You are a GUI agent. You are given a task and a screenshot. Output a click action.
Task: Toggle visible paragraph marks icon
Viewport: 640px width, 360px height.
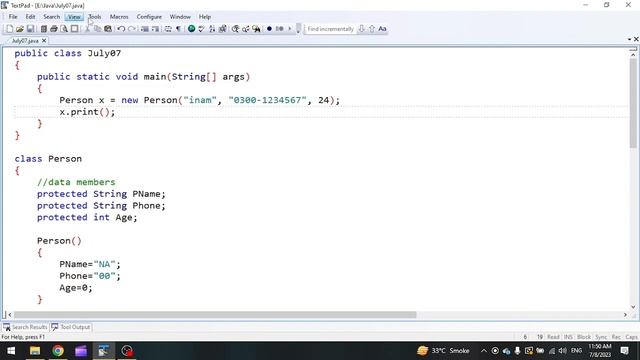point(178,29)
